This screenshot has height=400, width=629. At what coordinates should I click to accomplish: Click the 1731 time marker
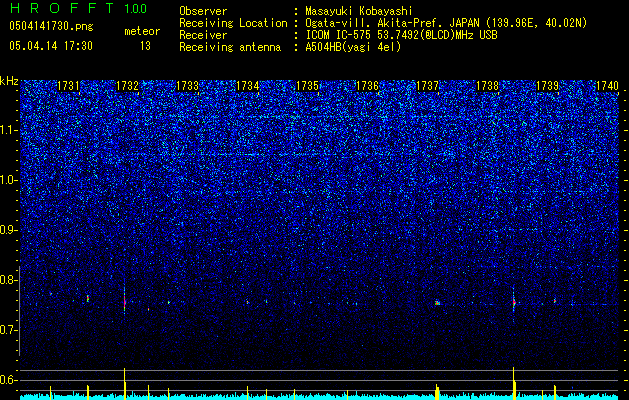point(68,86)
